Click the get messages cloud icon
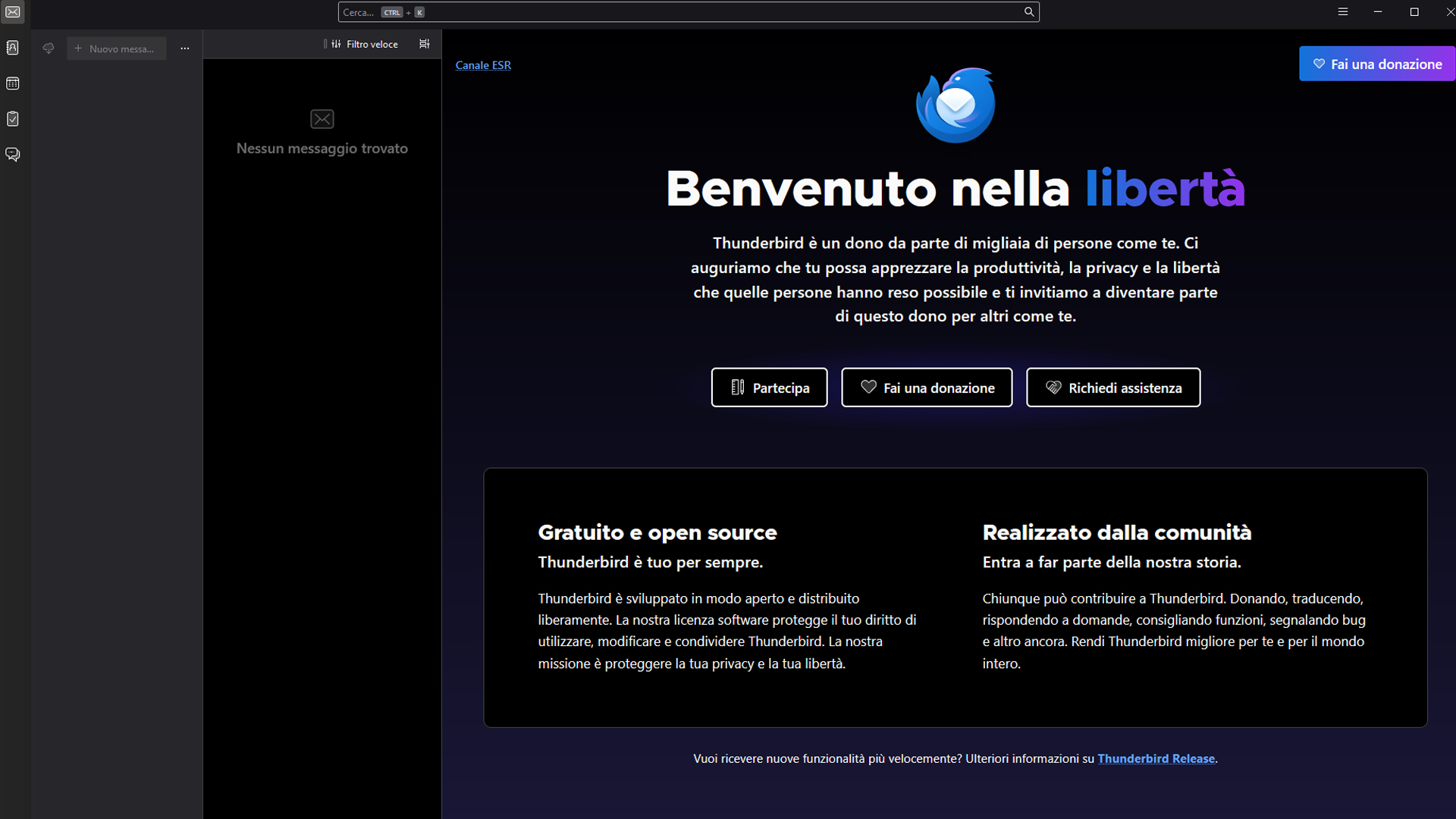 pos(49,49)
